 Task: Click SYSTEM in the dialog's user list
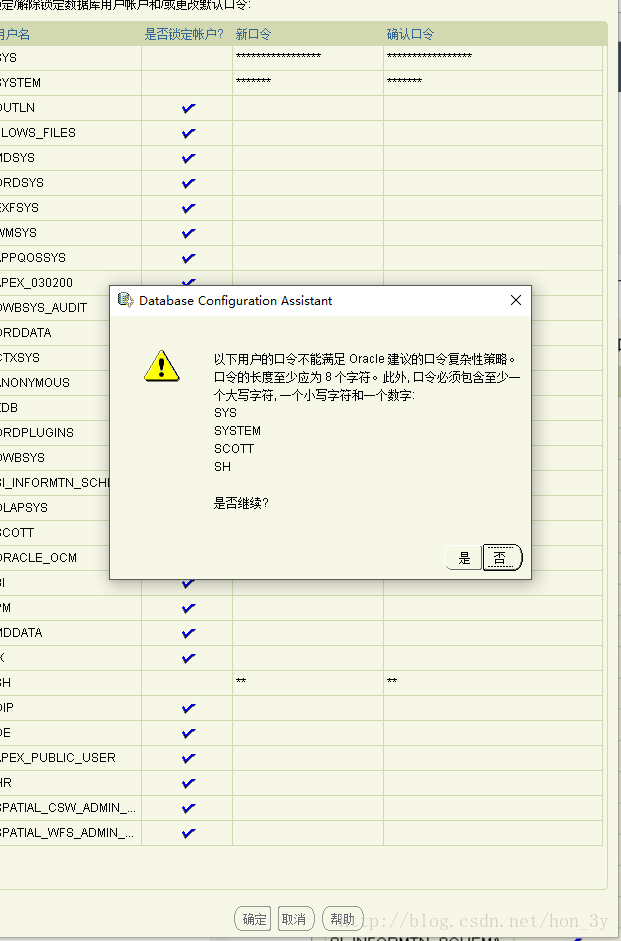[238, 431]
